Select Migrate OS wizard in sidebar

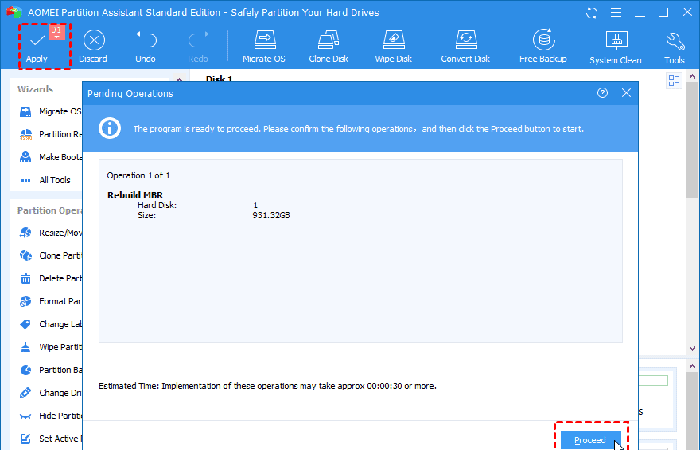[x=50, y=111]
